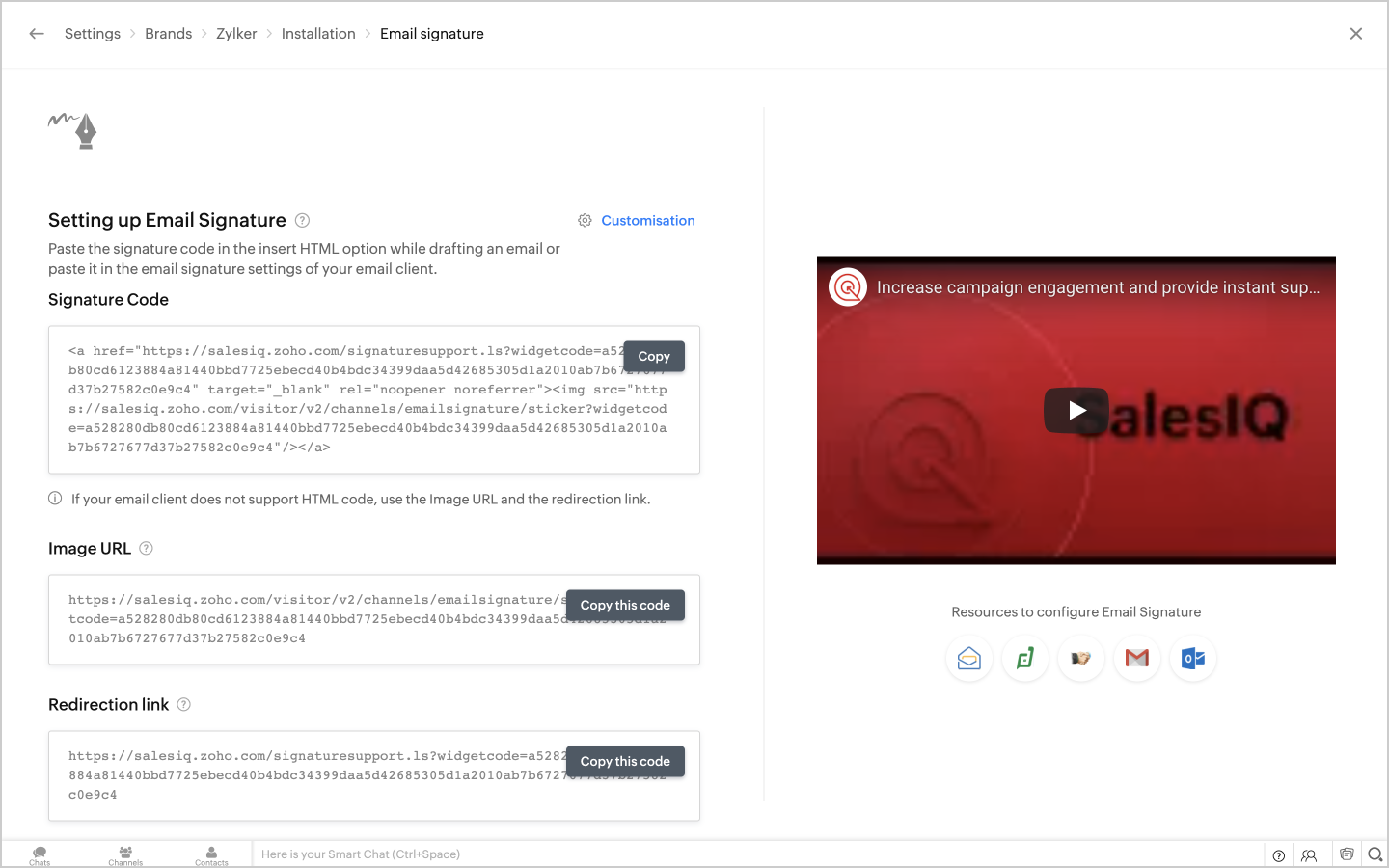Screen dimensions: 1389x868
Task: Click inside the Redirection link code box
Action: [374, 776]
